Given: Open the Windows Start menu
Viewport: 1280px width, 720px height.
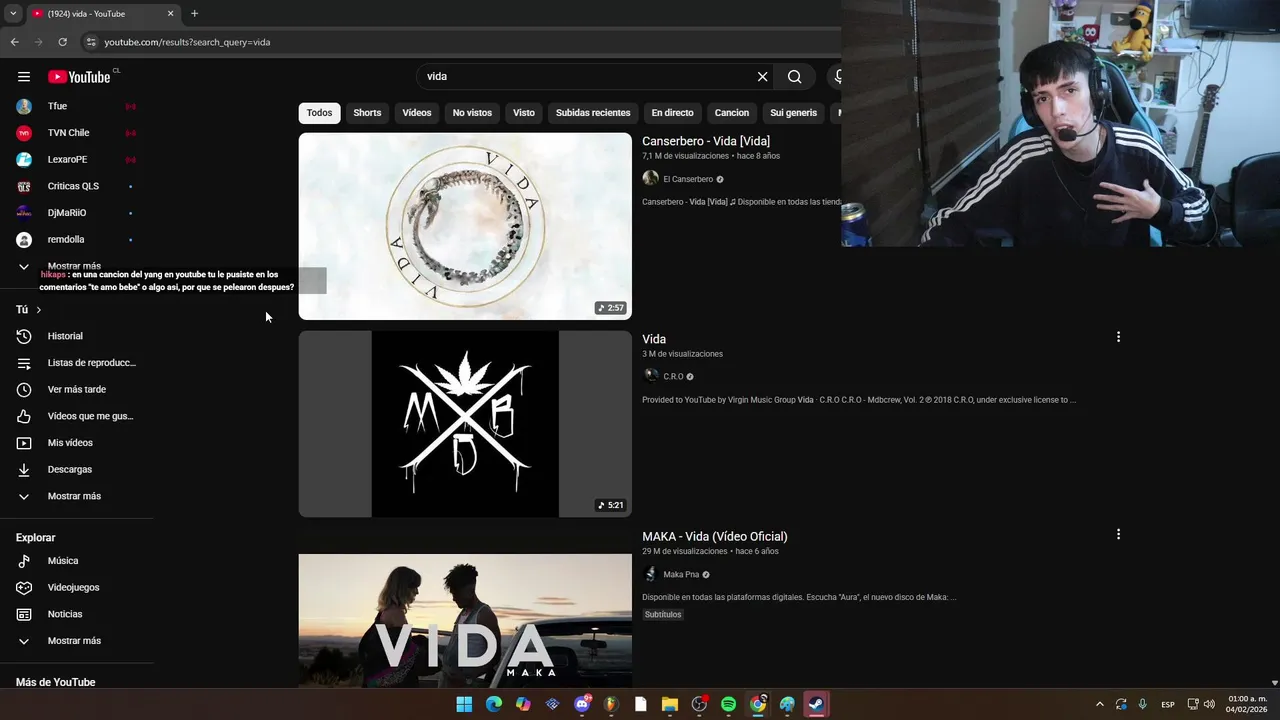Looking at the screenshot, I should (x=464, y=704).
